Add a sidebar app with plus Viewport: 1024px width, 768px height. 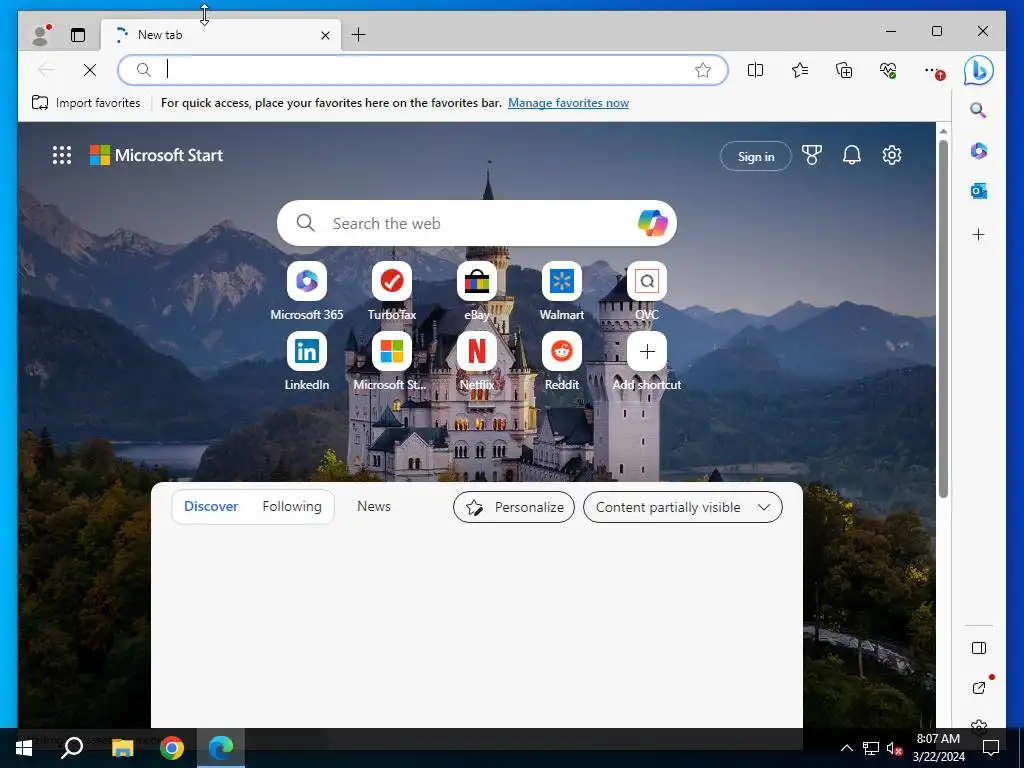978,234
